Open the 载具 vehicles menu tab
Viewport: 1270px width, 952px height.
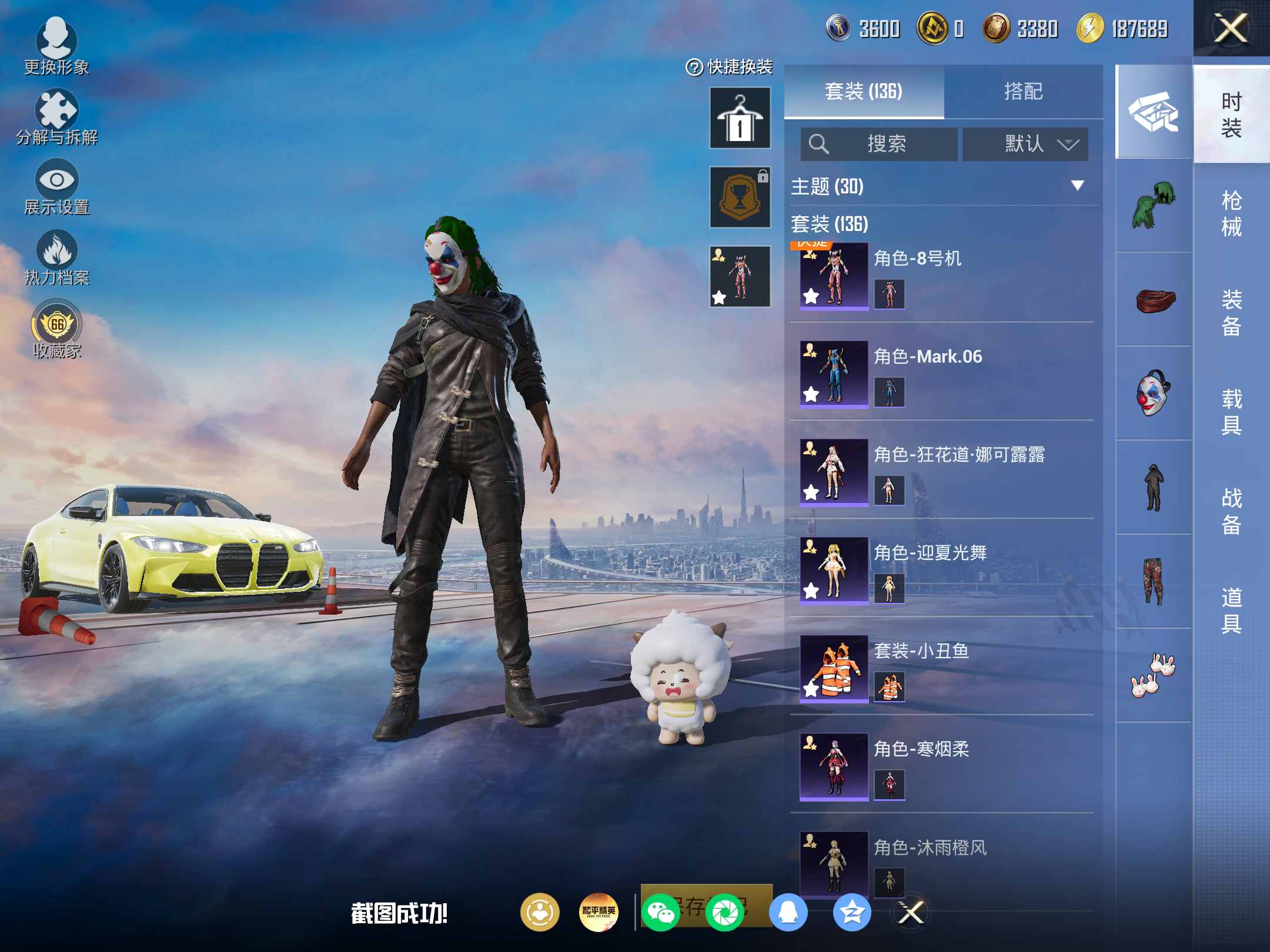(x=1232, y=412)
